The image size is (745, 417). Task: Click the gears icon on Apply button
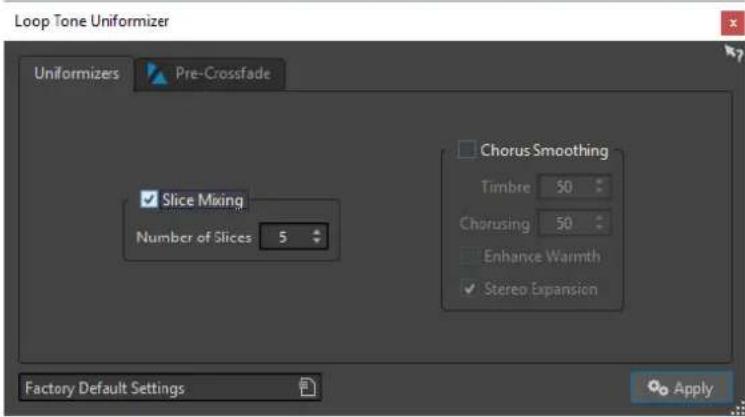click(x=658, y=388)
